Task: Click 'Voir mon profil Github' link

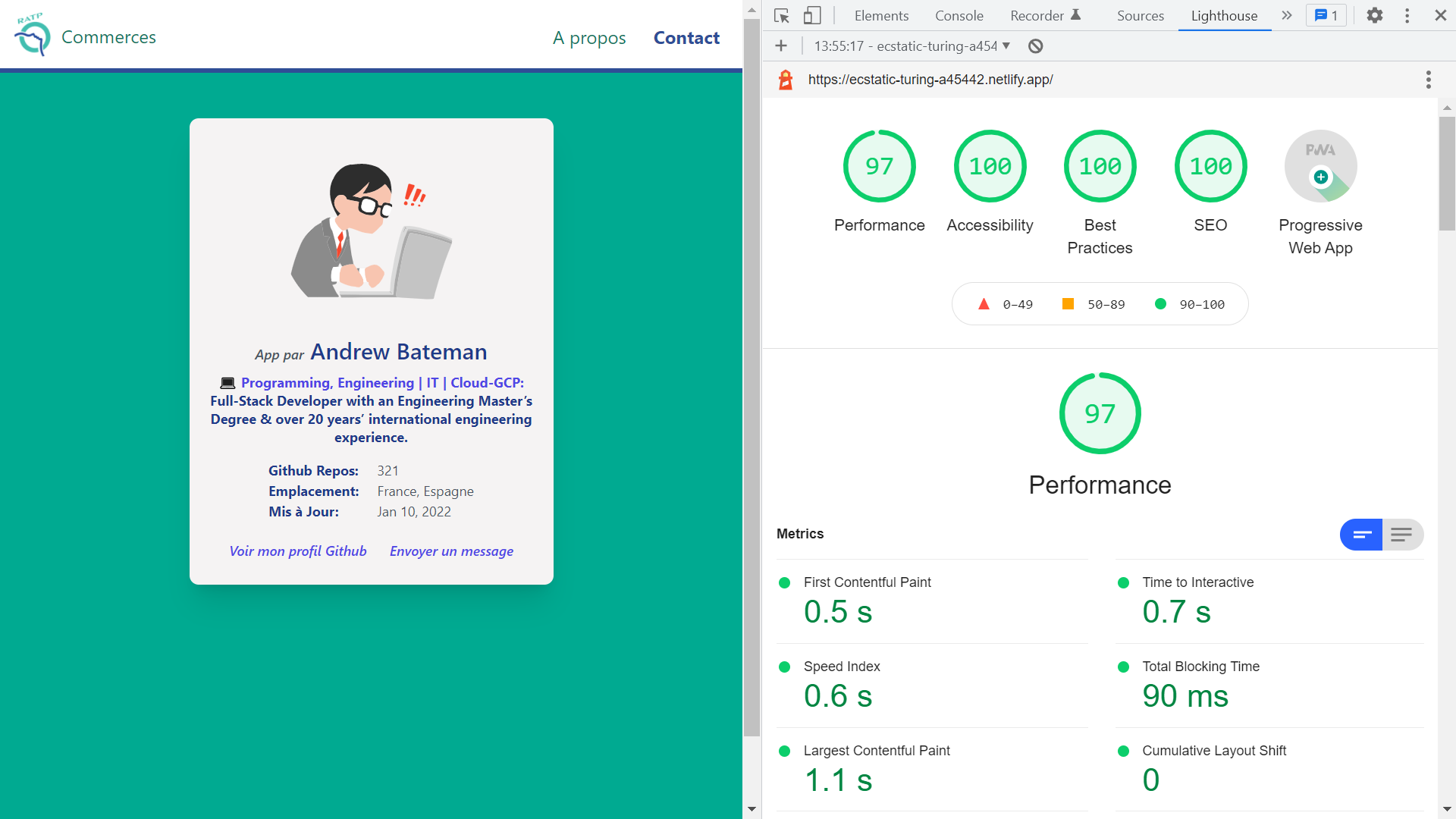Action: point(297,551)
